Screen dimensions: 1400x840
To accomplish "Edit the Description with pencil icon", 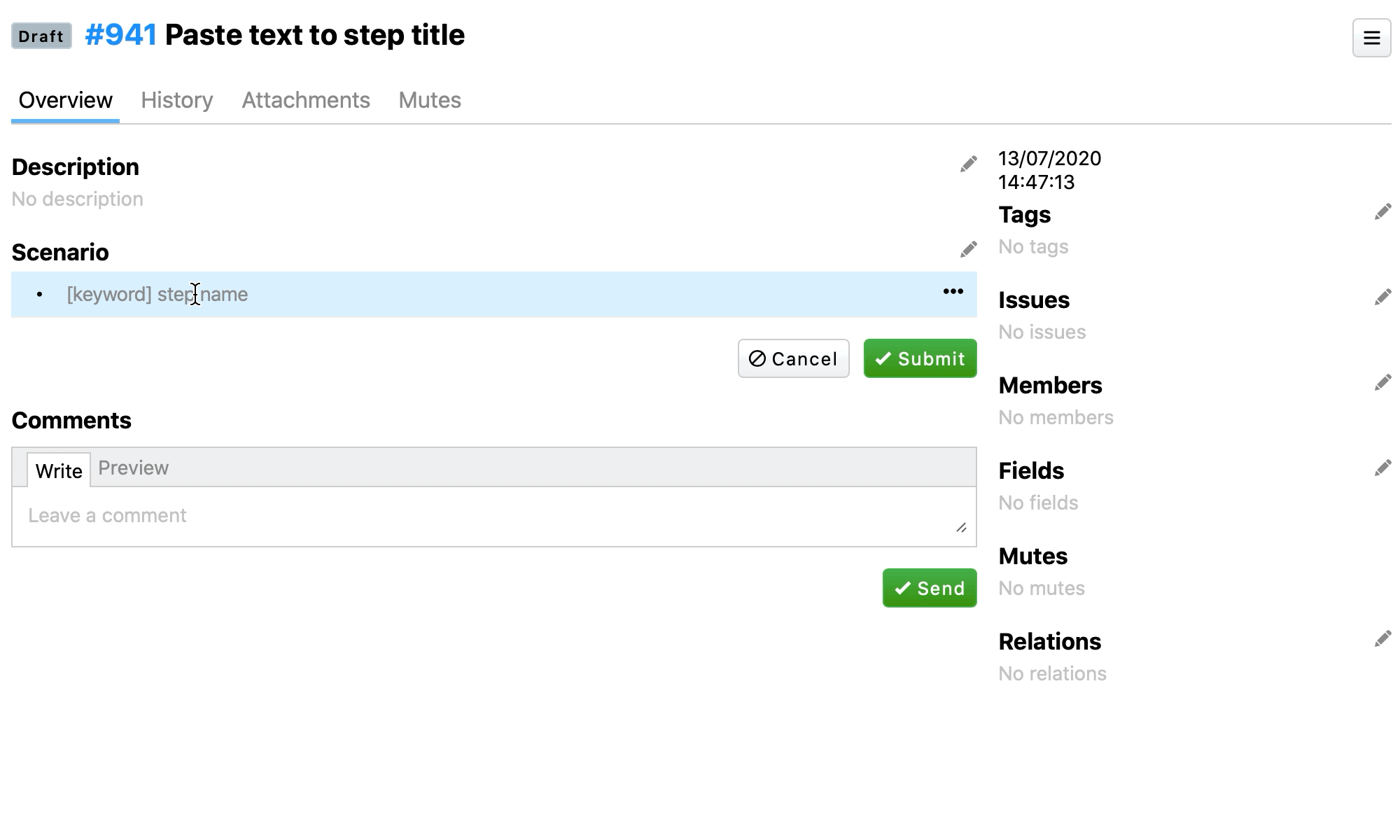I will pos(968,164).
